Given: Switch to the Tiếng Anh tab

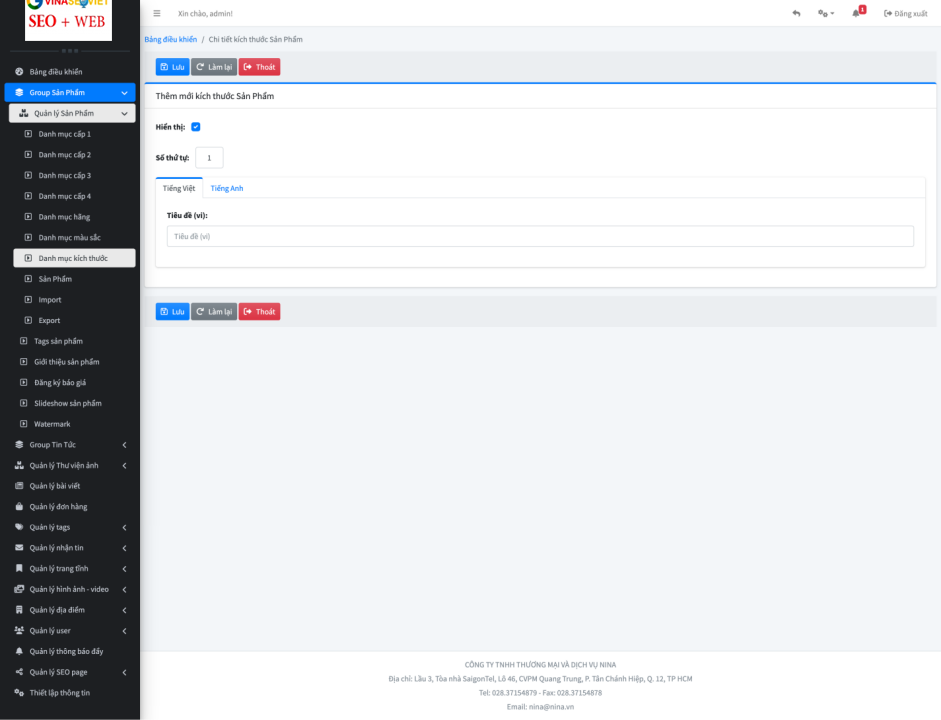Looking at the screenshot, I should tap(227, 188).
